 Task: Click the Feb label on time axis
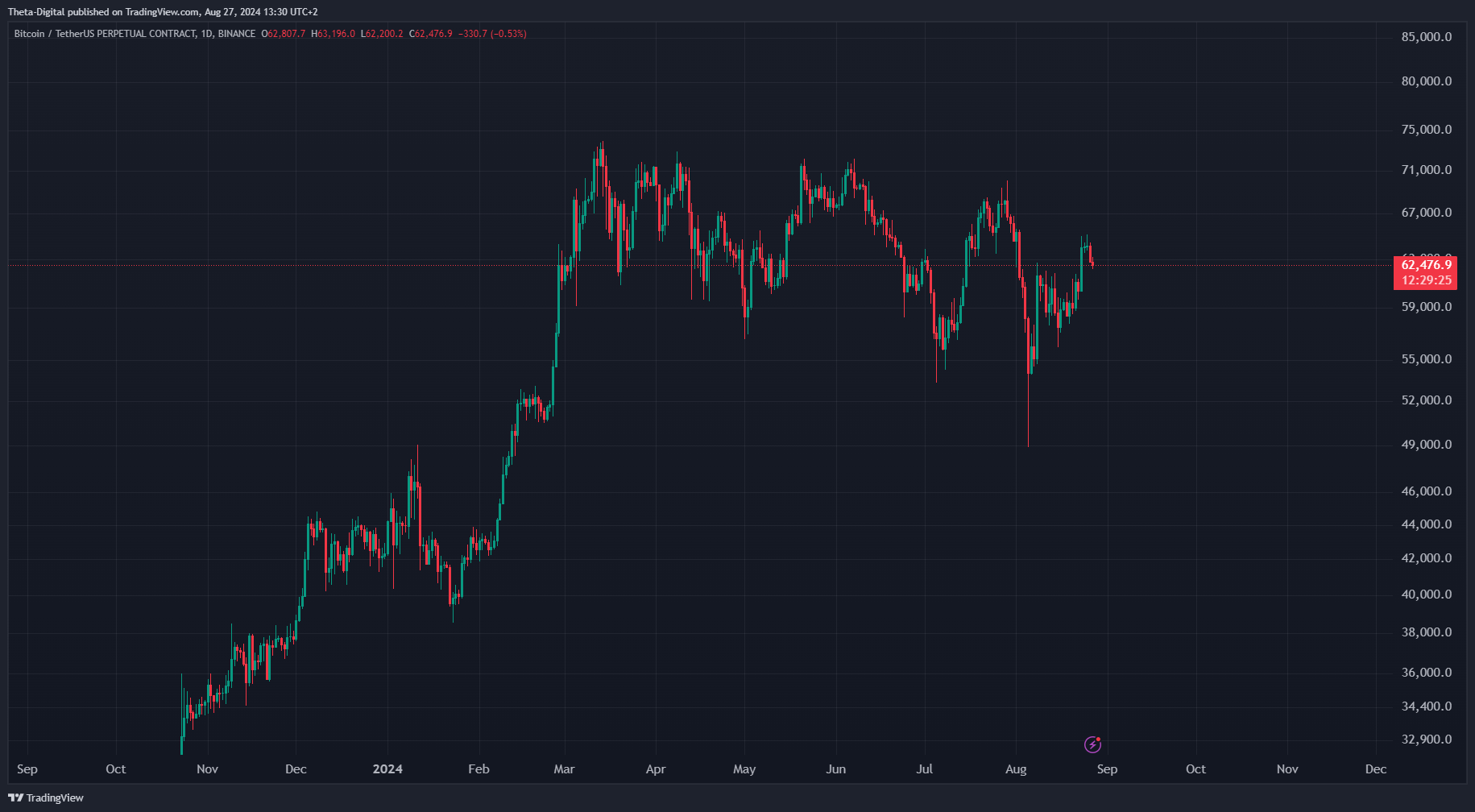pyautogui.click(x=479, y=769)
